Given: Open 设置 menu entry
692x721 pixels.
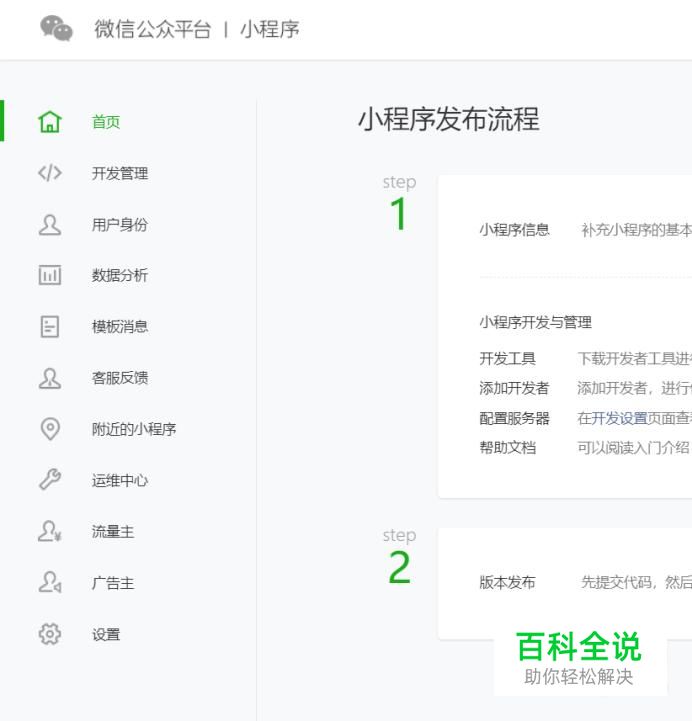Looking at the screenshot, I should [x=106, y=634].
